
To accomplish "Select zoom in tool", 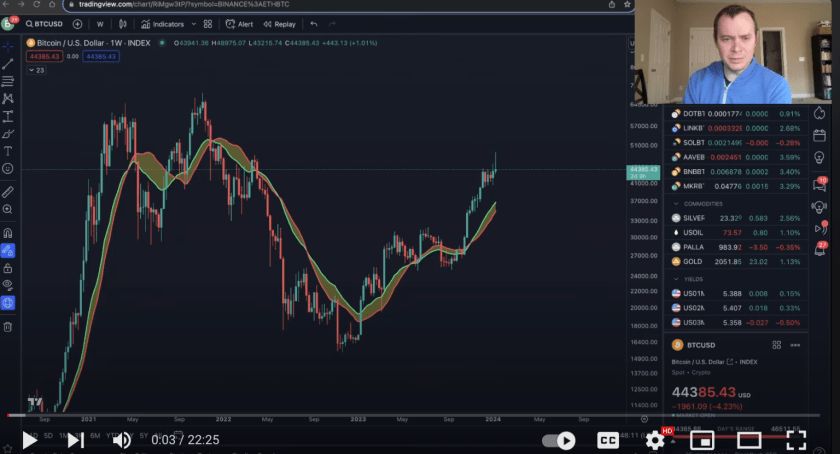I will click(x=8, y=210).
